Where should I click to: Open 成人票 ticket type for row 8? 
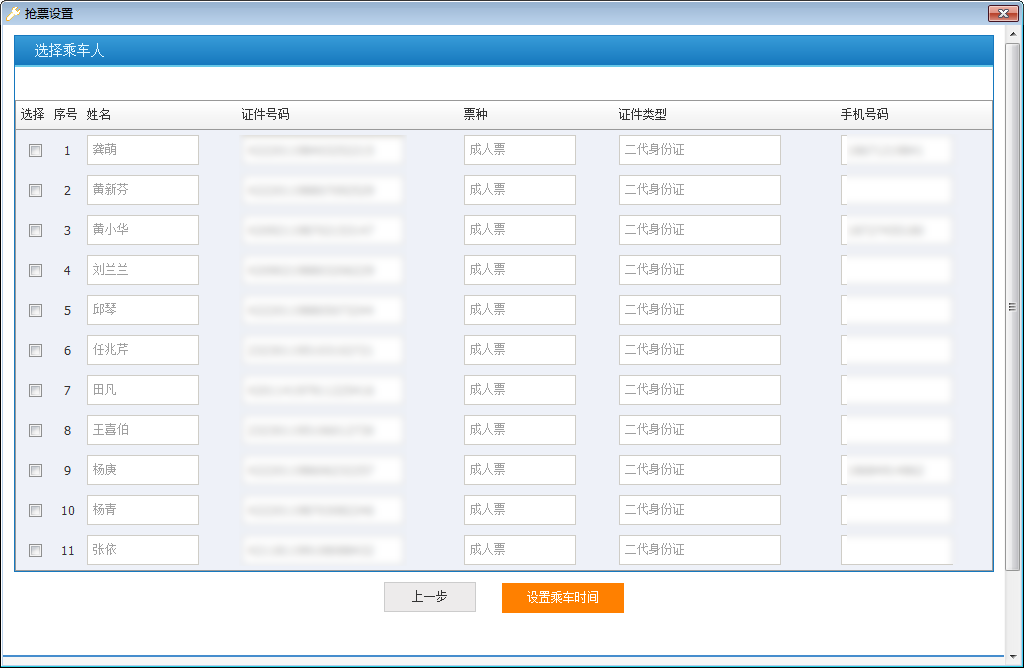(520, 430)
